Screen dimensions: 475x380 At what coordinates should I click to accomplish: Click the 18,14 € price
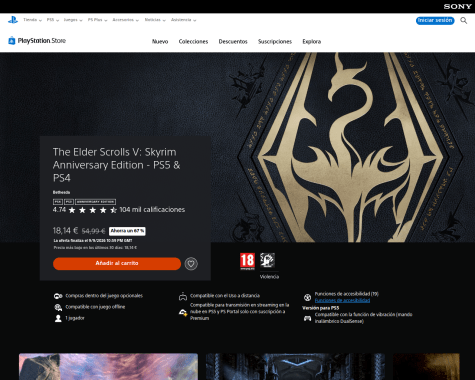point(65,231)
